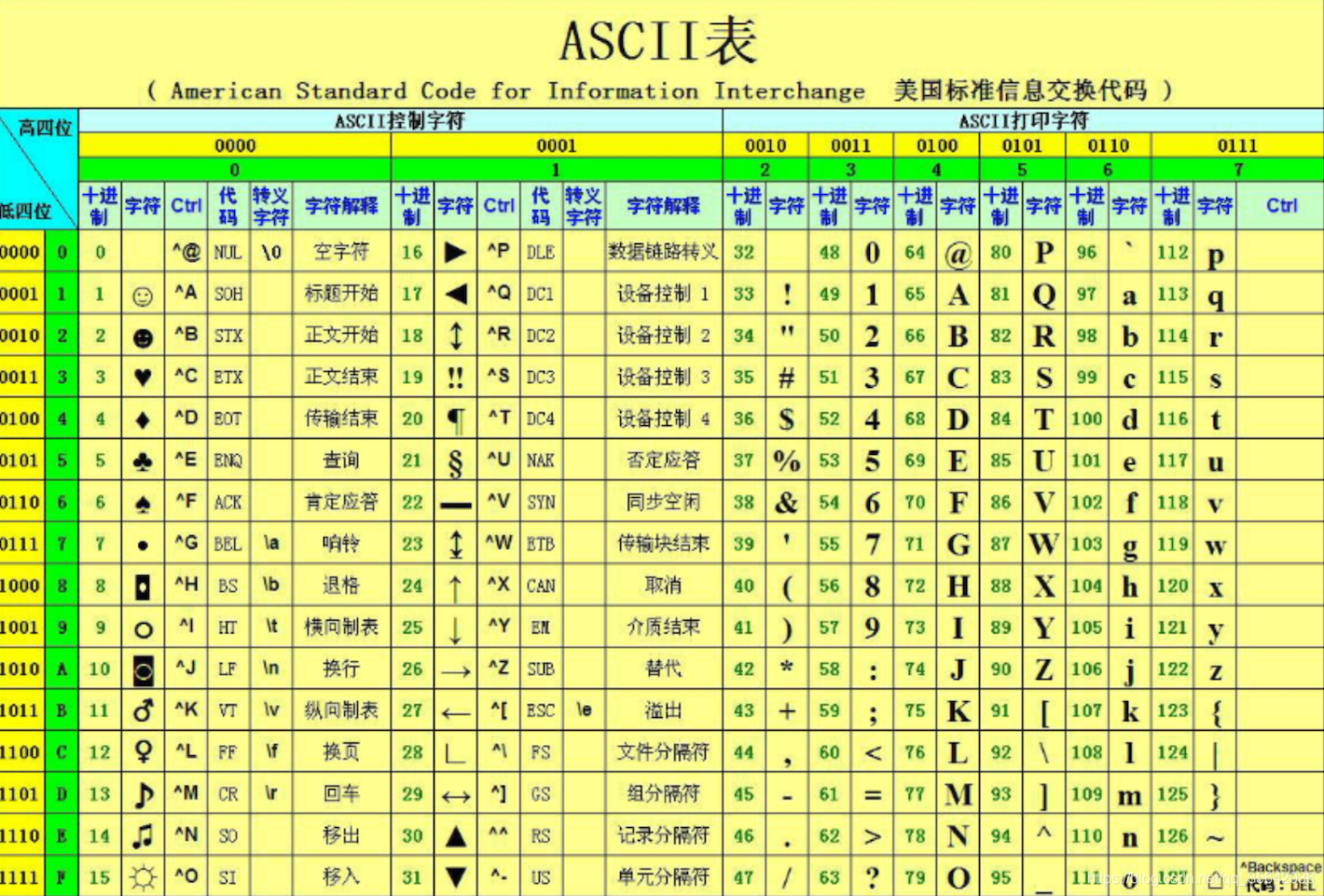1324x896 pixels.
Task: Select the diamond suit symbol
Action: [x=143, y=420]
